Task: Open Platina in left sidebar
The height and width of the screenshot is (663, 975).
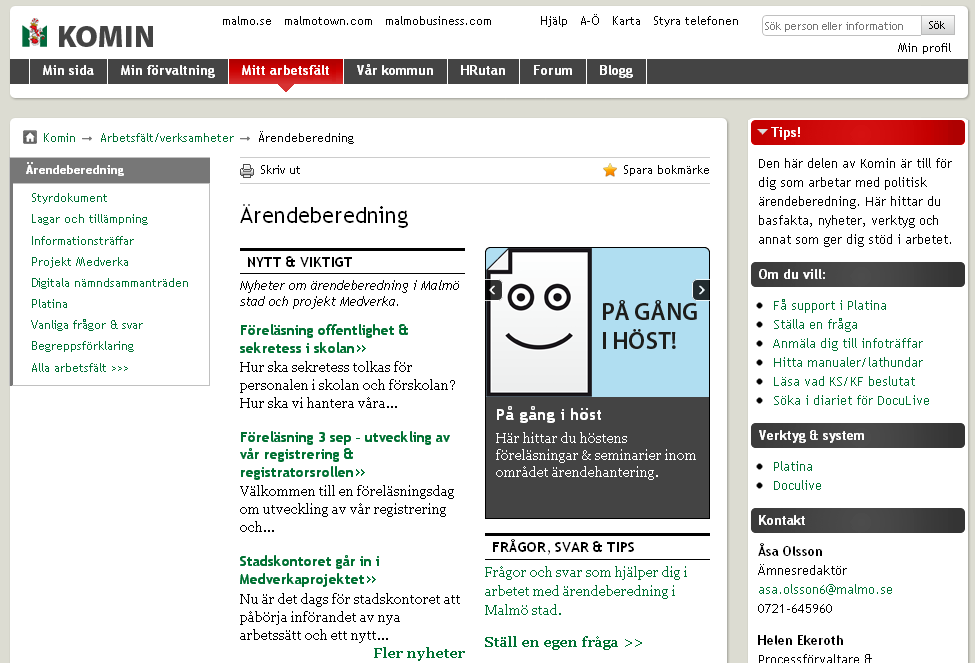Action: (49, 304)
